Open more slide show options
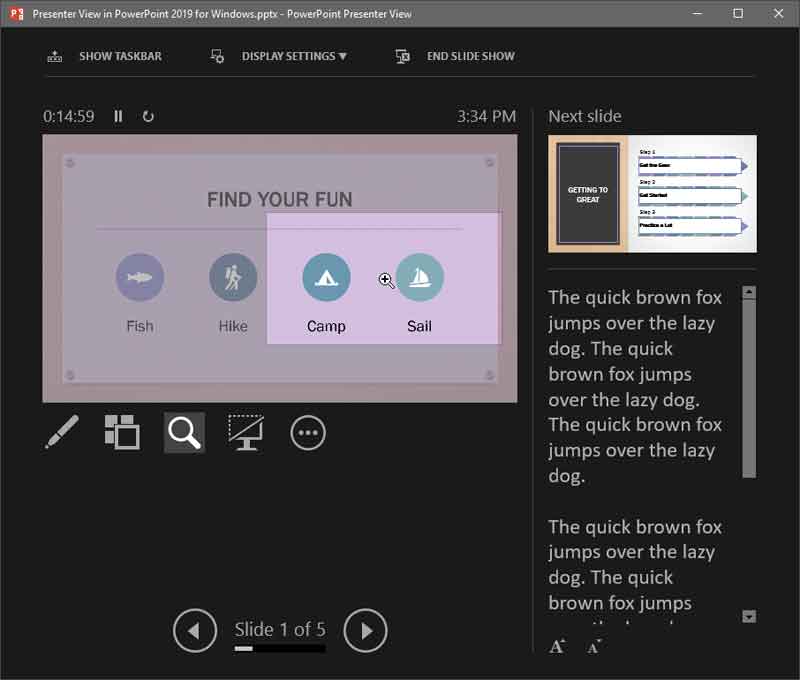This screenshot has height=680, width=800. point(308,432)
